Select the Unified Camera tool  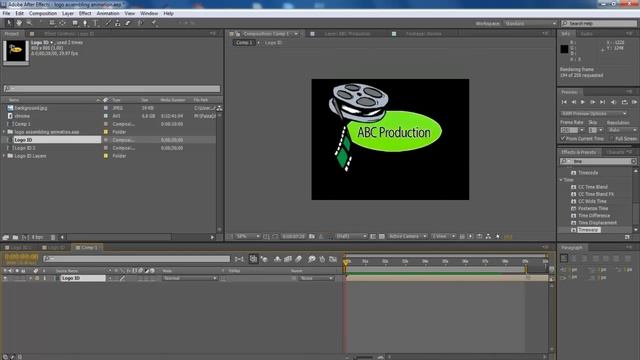[52, 23]
